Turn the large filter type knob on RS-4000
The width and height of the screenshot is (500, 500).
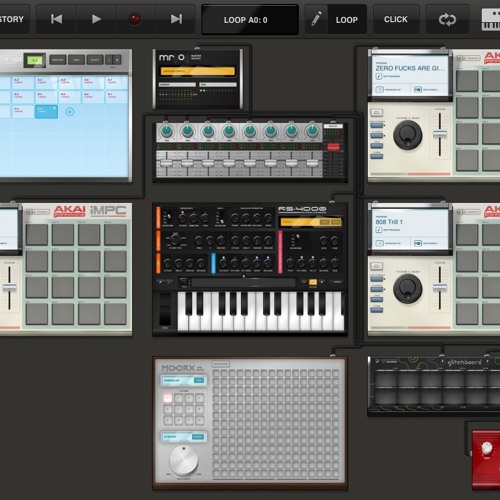click(x=175, y=239)
